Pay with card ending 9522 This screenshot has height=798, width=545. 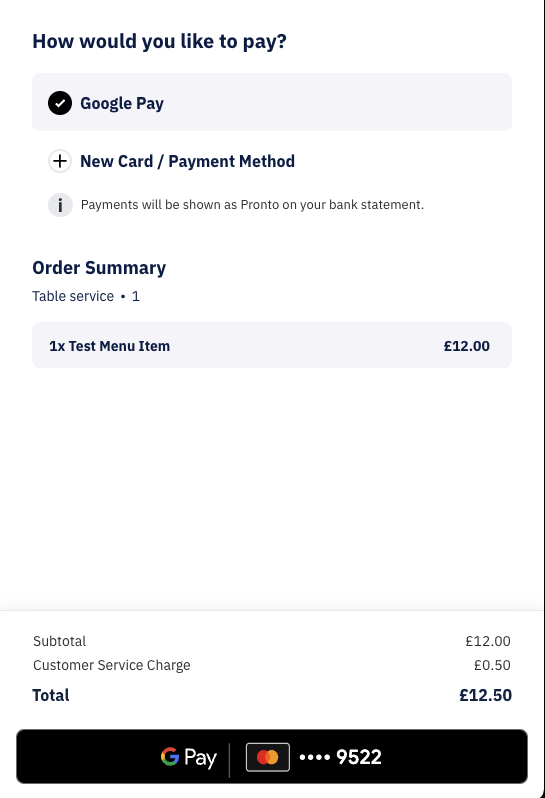tap(272, 757)
